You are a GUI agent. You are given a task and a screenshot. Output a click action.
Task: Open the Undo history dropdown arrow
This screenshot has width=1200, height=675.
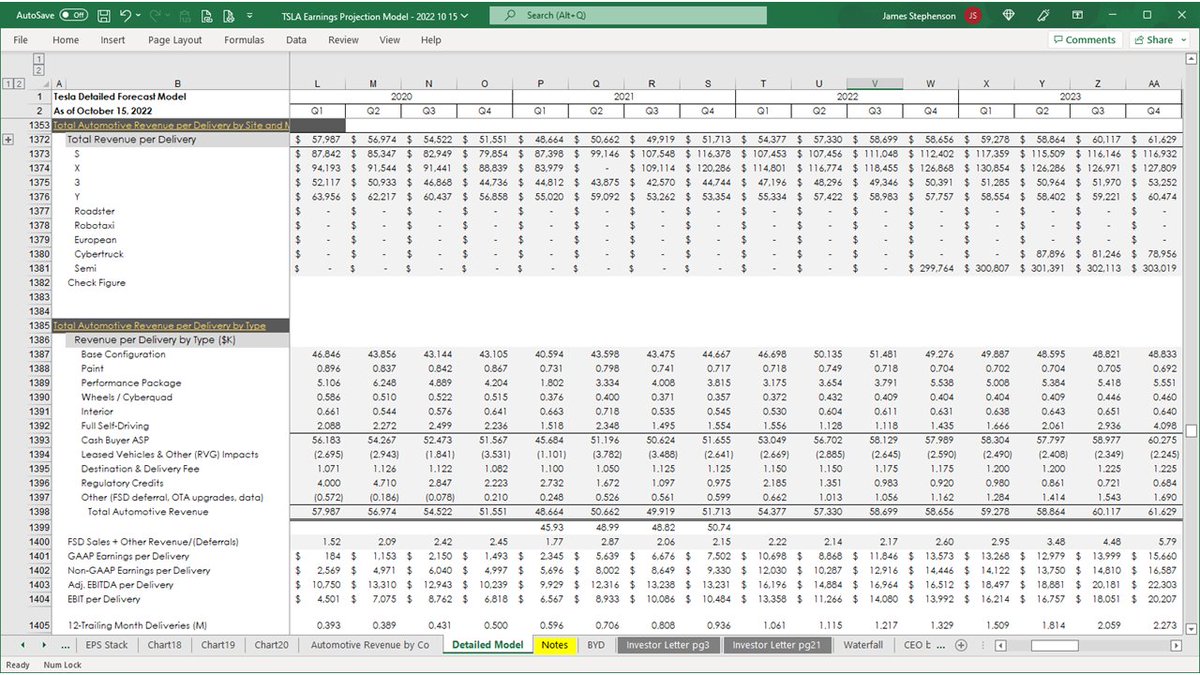(x=140, y=16)
